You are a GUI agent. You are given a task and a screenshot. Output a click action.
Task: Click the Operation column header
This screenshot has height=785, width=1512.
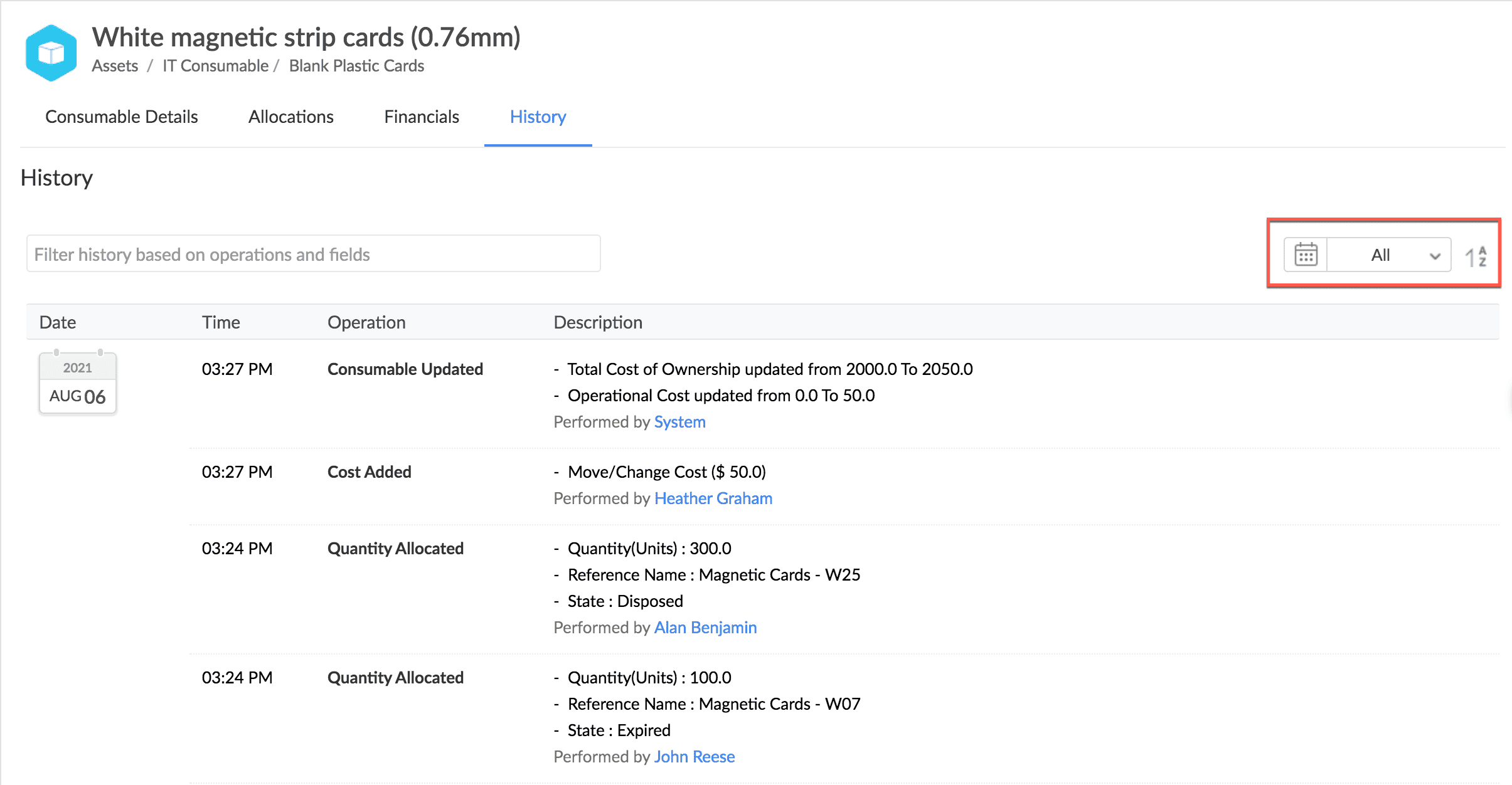(366, 322)
